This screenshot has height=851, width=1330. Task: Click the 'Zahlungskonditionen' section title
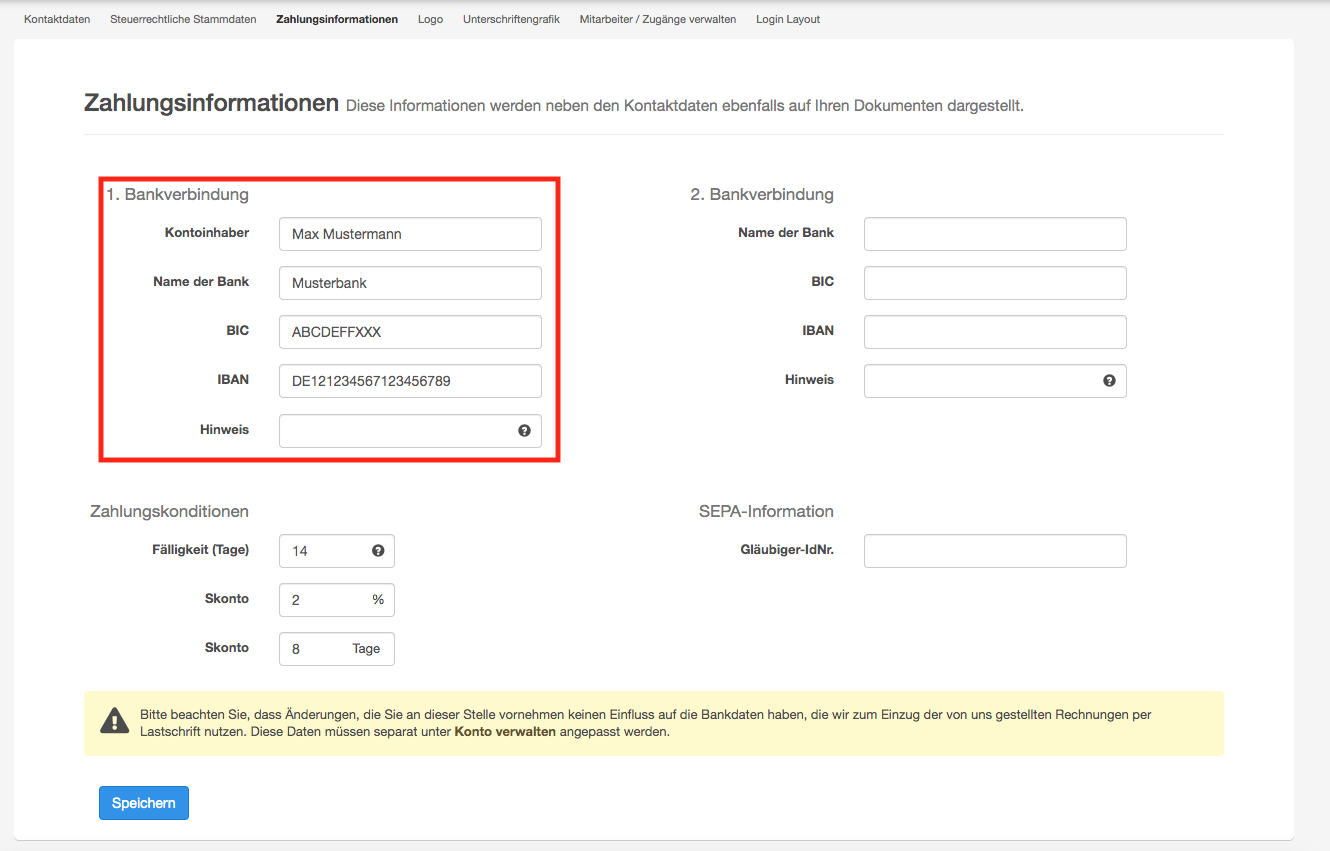[169, 511]
